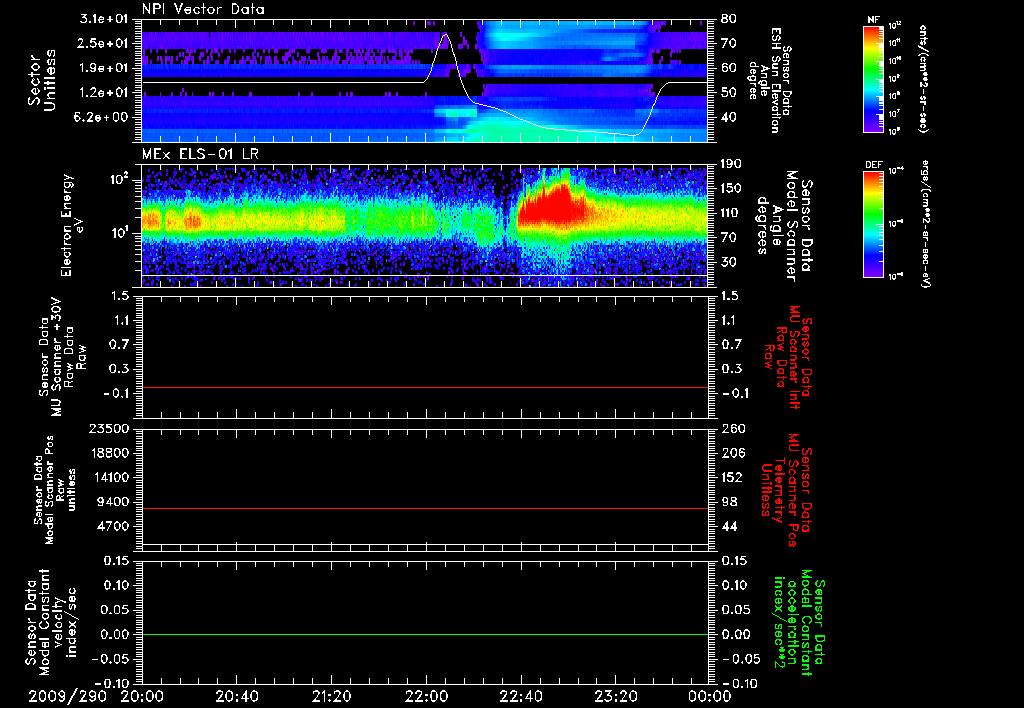Click the 3.1e+01 sector tick label
Screen dimensions: 1024x708
(x=105, y=19)
